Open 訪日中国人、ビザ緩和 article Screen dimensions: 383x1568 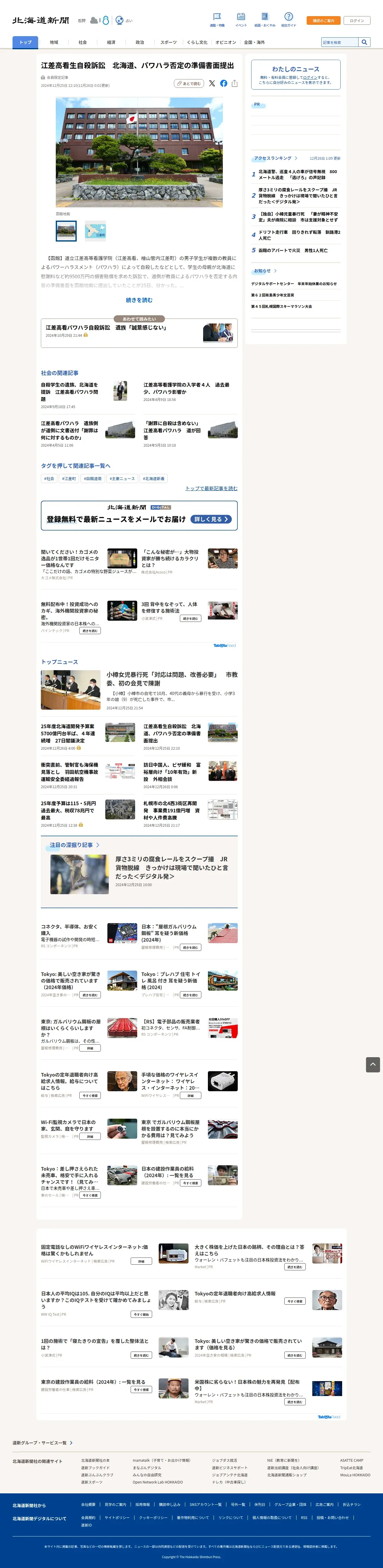[172, 772]
